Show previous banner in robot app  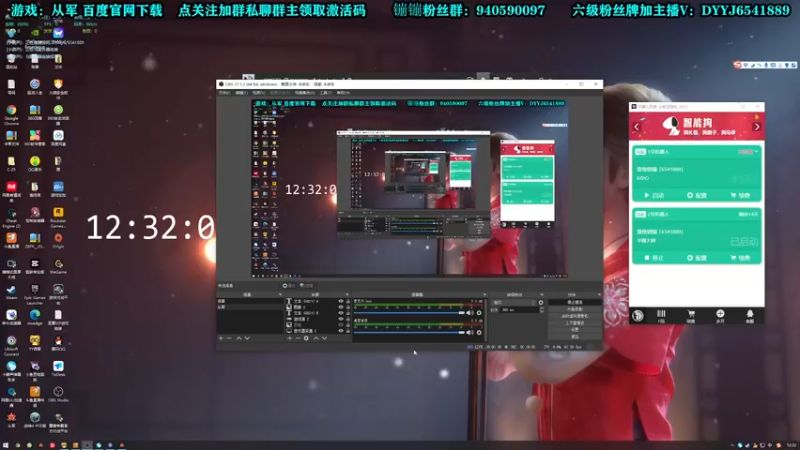click(636, 127)
